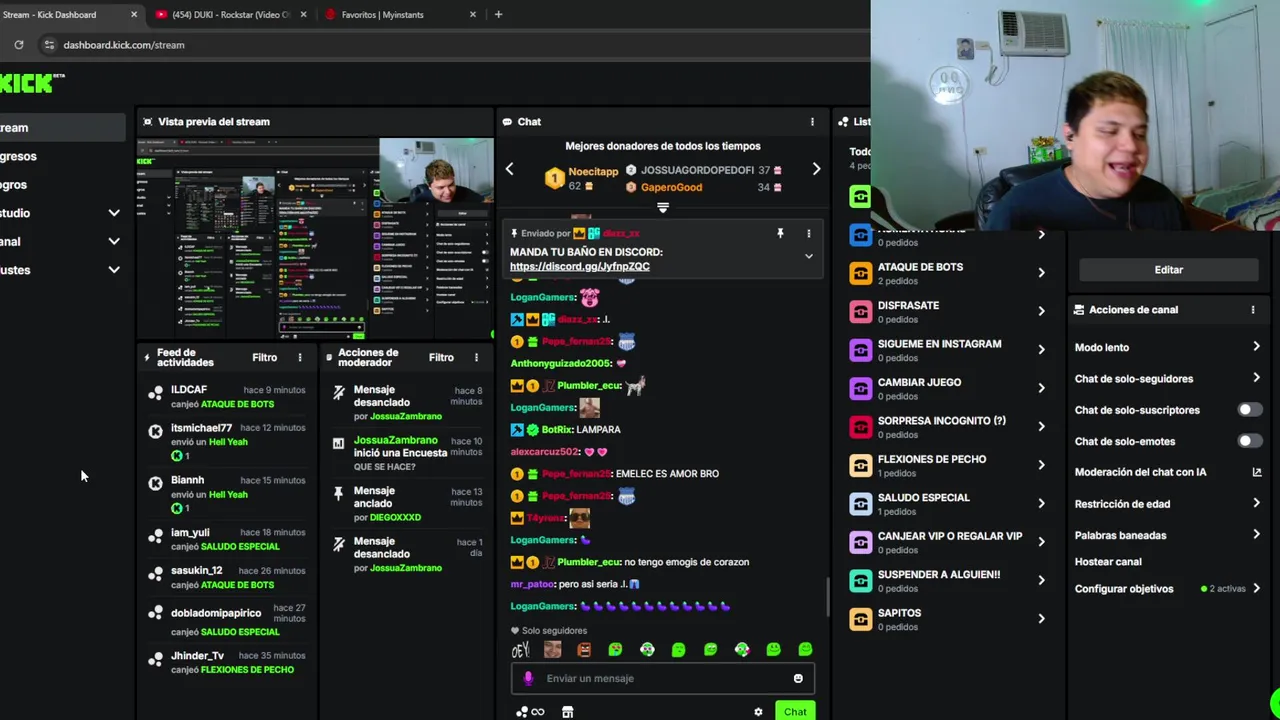Click Hostear canal
The height and width of the screenshot is (720, 1280).
(1108, 562)
